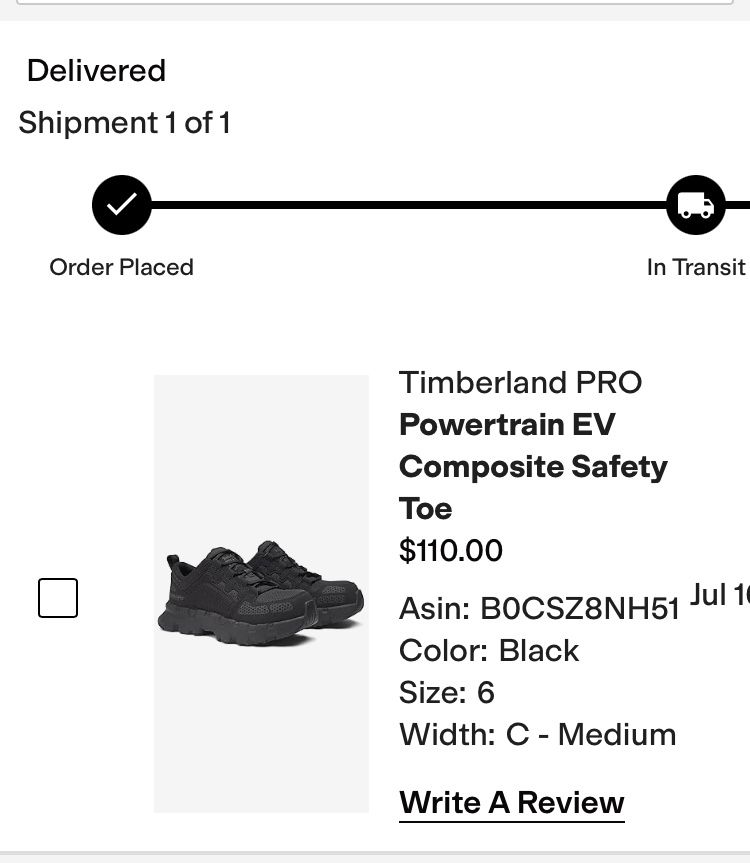The image size is (750, 863).
Task: Click the Order Placed checkmark icon
Action: [x=122, y=205]
